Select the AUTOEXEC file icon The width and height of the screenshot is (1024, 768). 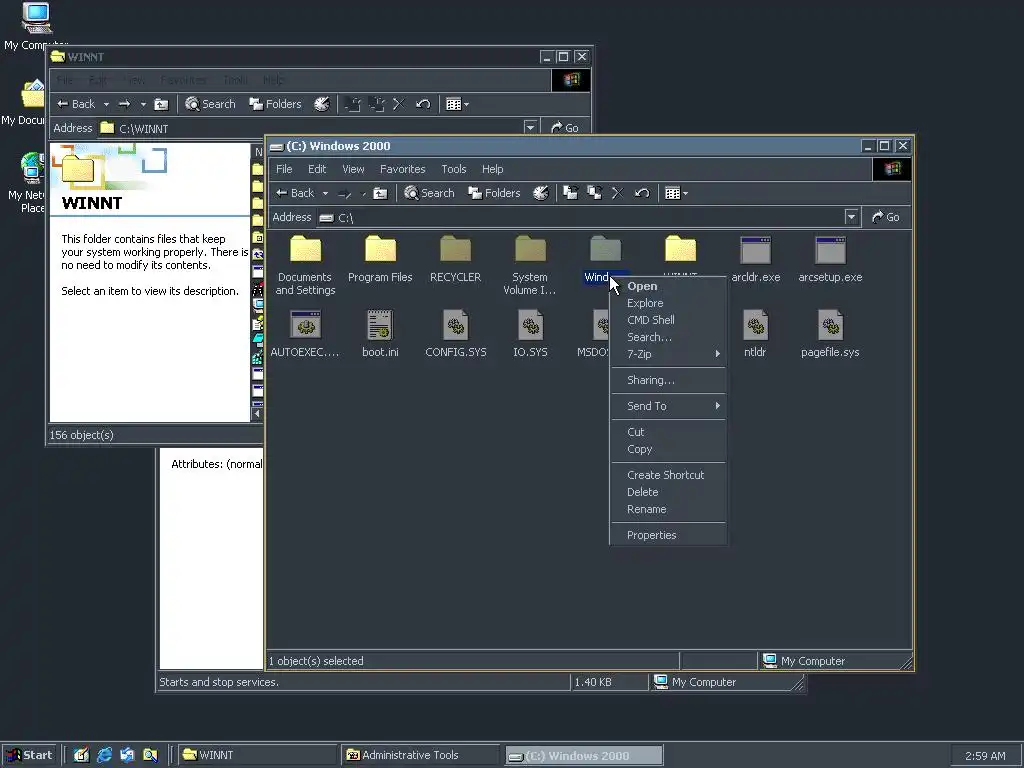[x=305, y=325]
